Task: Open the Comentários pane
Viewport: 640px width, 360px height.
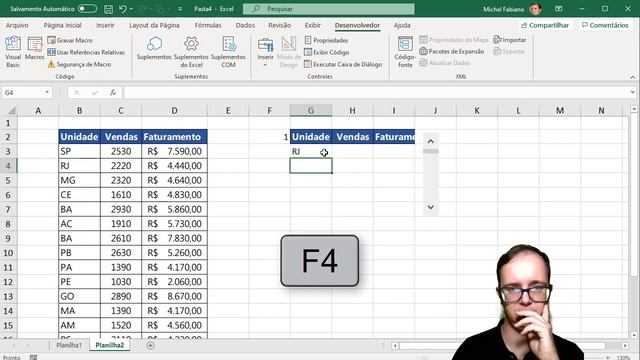Action: (605, 25)
